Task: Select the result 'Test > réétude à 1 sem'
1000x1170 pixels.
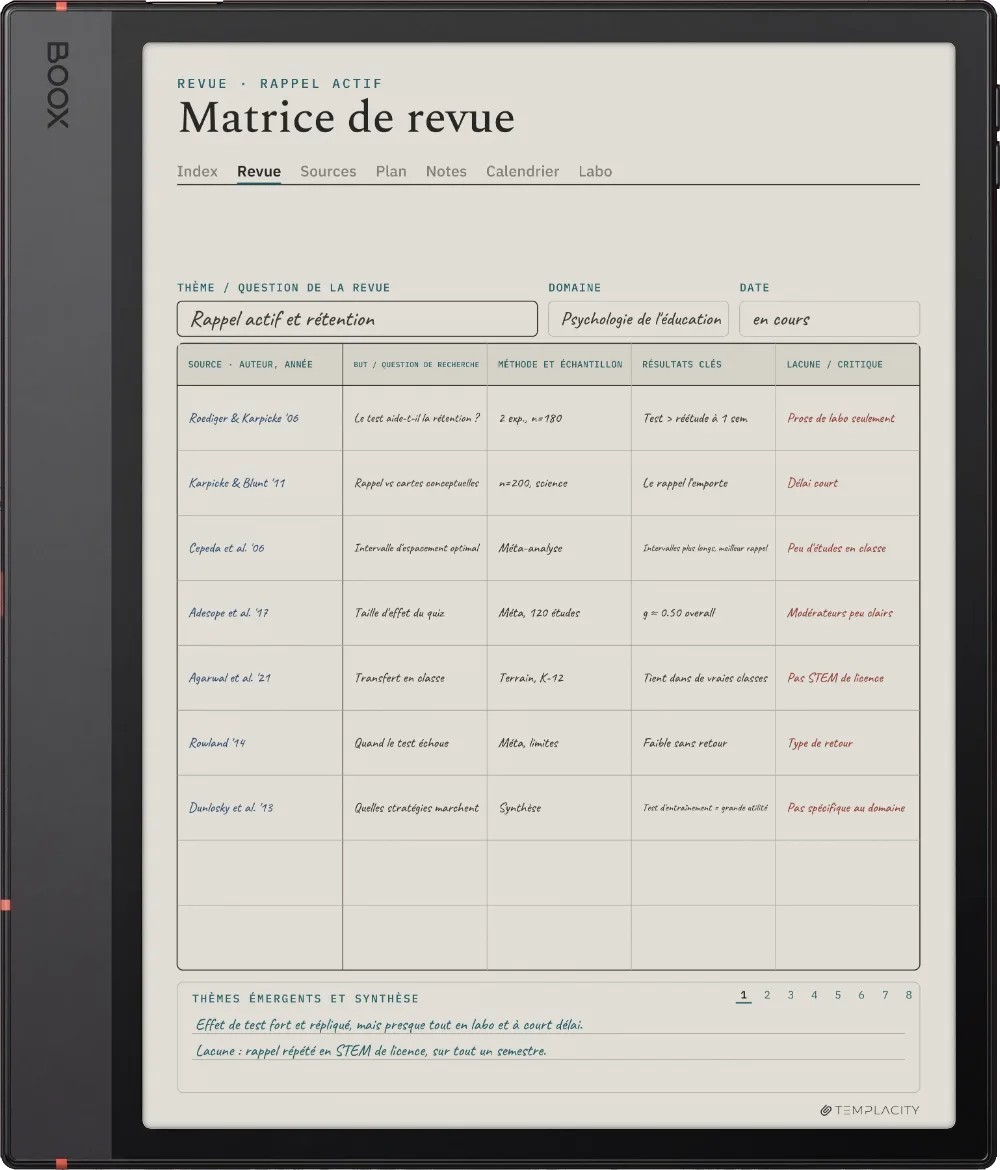Action: click(x=703, y=418)
